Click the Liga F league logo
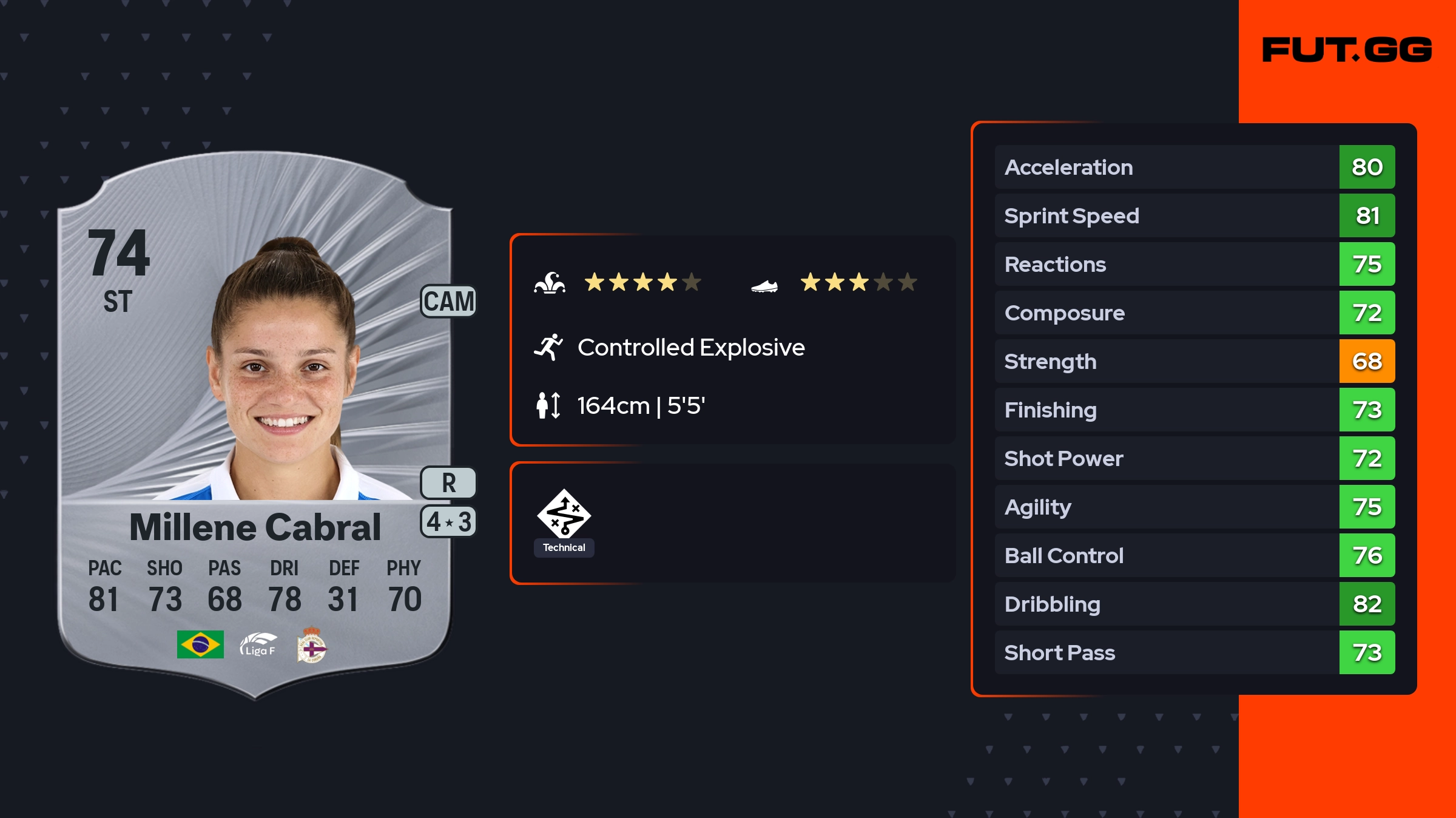 [258, 644]
